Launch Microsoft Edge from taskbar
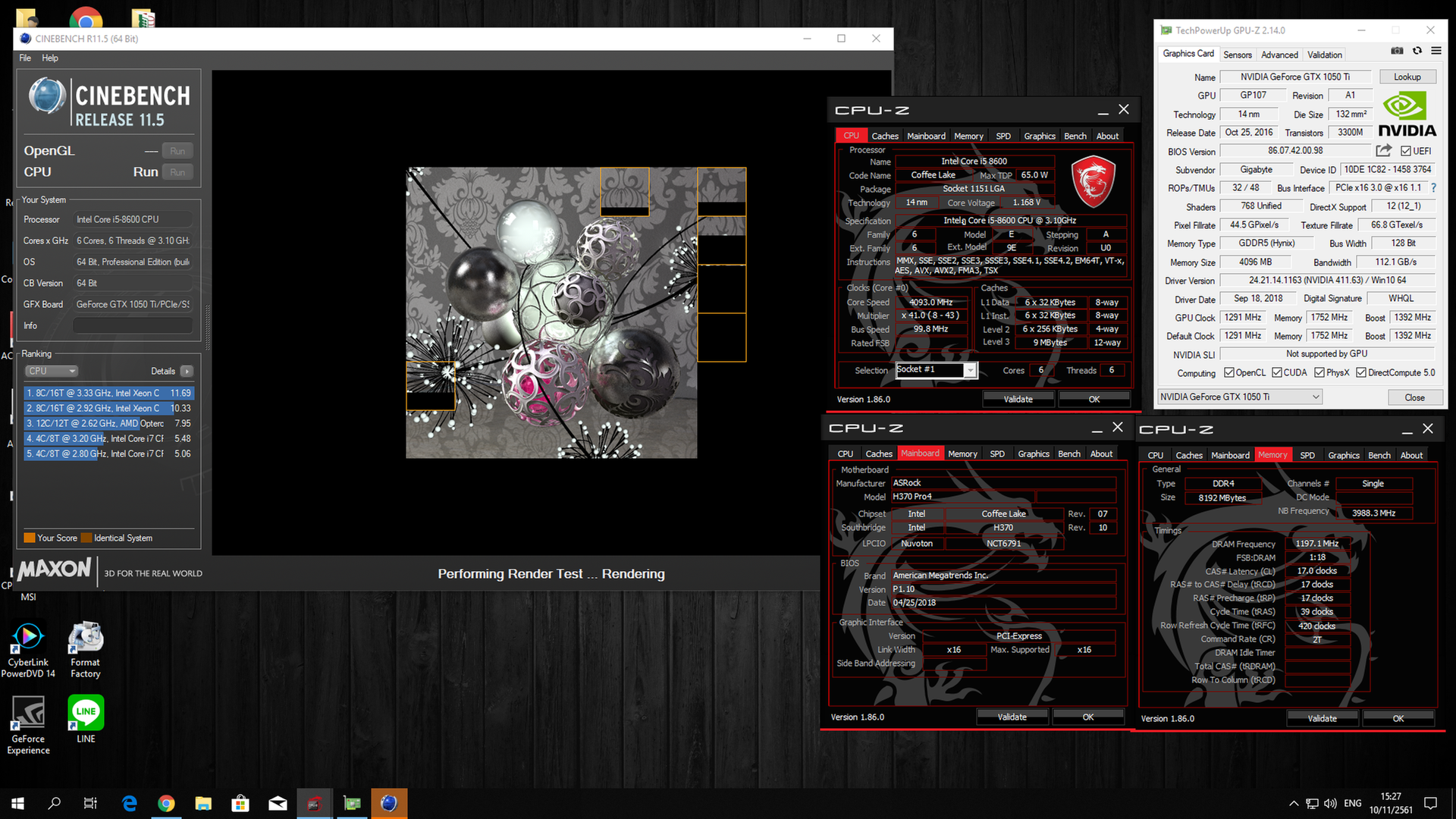The image size is (1456, 819). tap(130, 803)
